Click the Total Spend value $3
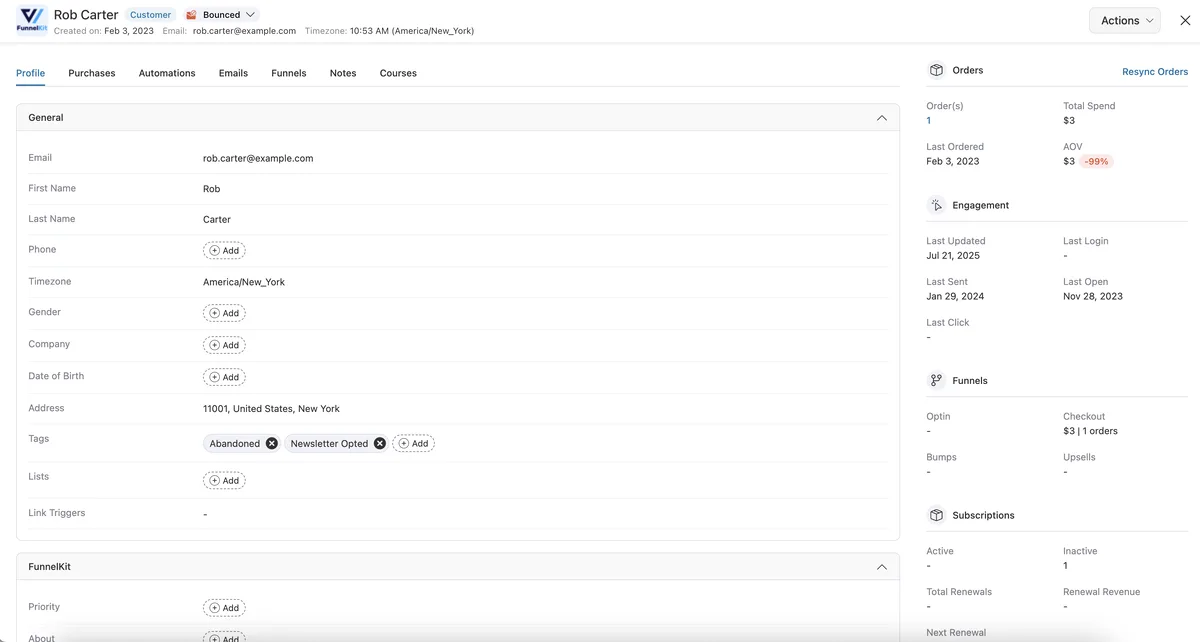 pyautogui.click(x=1069, y=120)
